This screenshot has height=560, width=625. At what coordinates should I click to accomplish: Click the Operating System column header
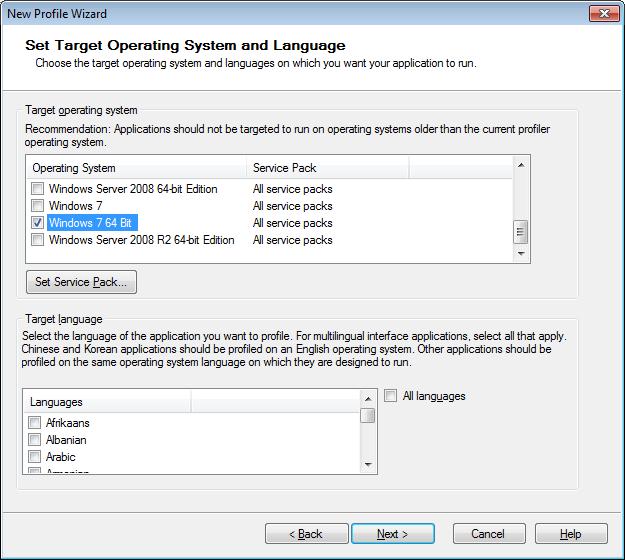(x=137, y=168)
